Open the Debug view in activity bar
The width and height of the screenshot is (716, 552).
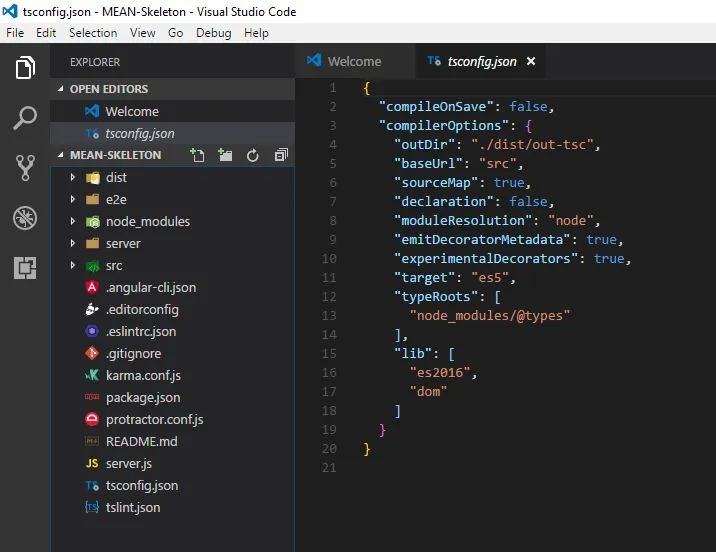pos(25,218)
